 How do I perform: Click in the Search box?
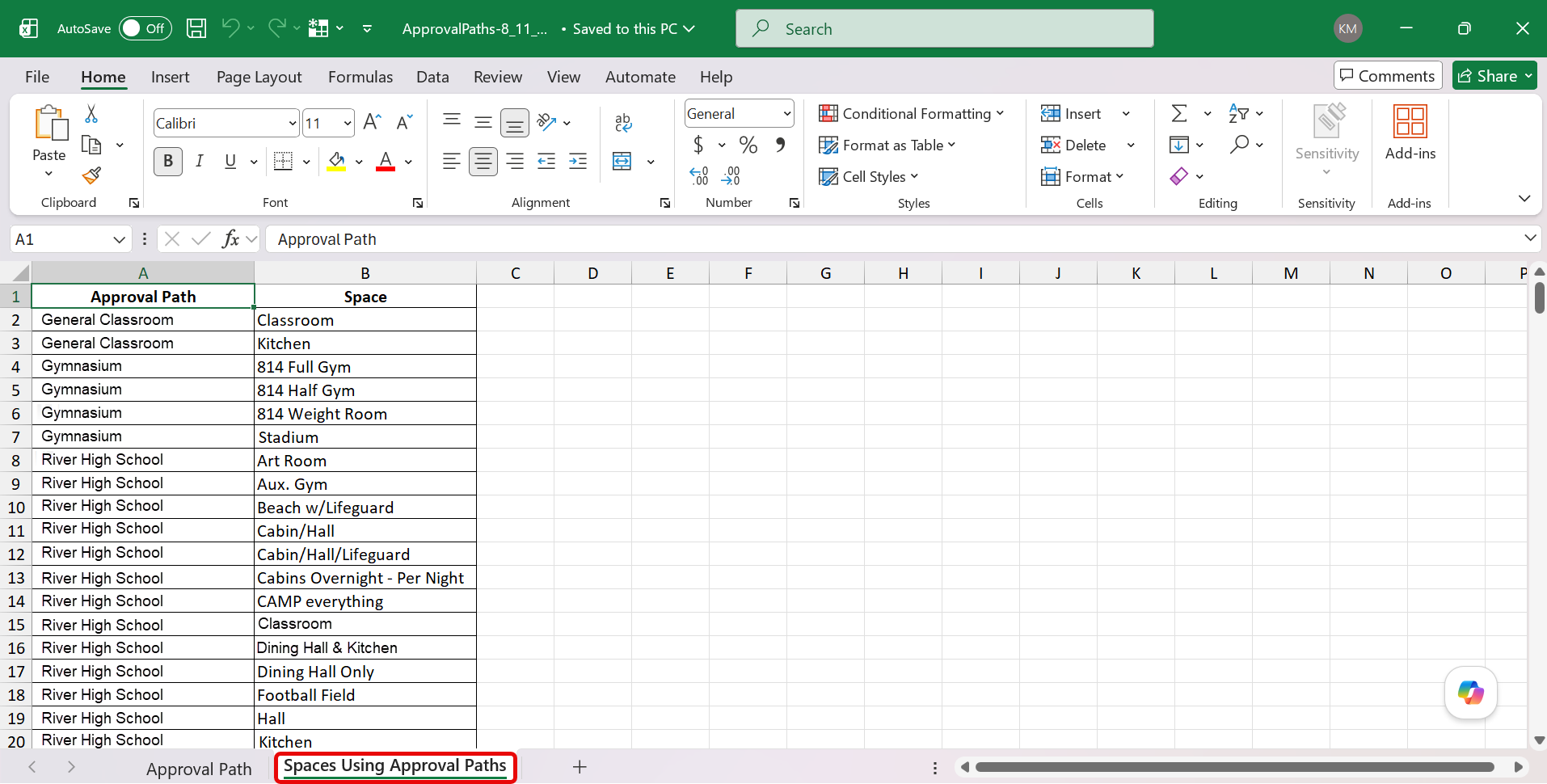944,28
